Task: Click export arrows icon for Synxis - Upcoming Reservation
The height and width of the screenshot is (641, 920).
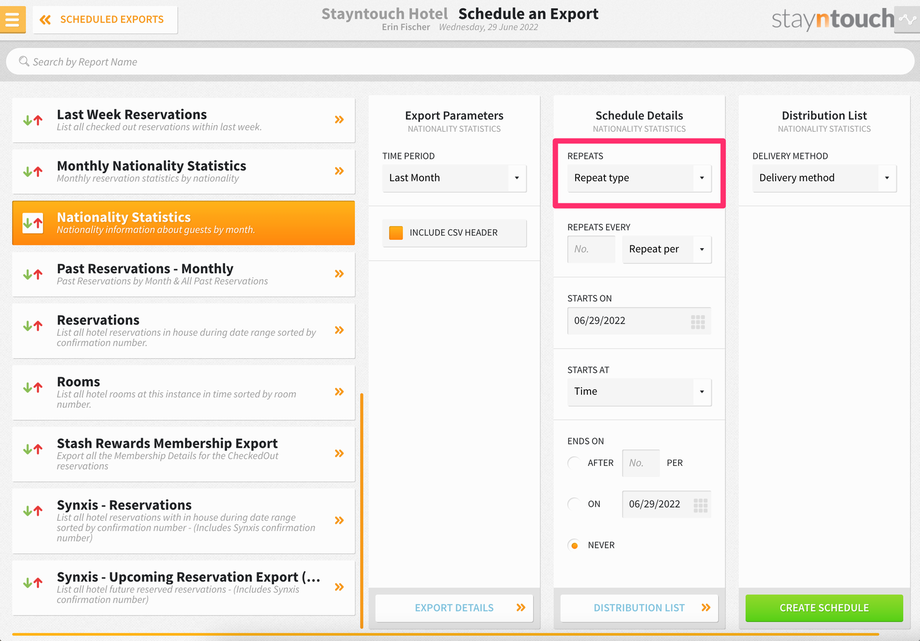Action: point(33,583)
